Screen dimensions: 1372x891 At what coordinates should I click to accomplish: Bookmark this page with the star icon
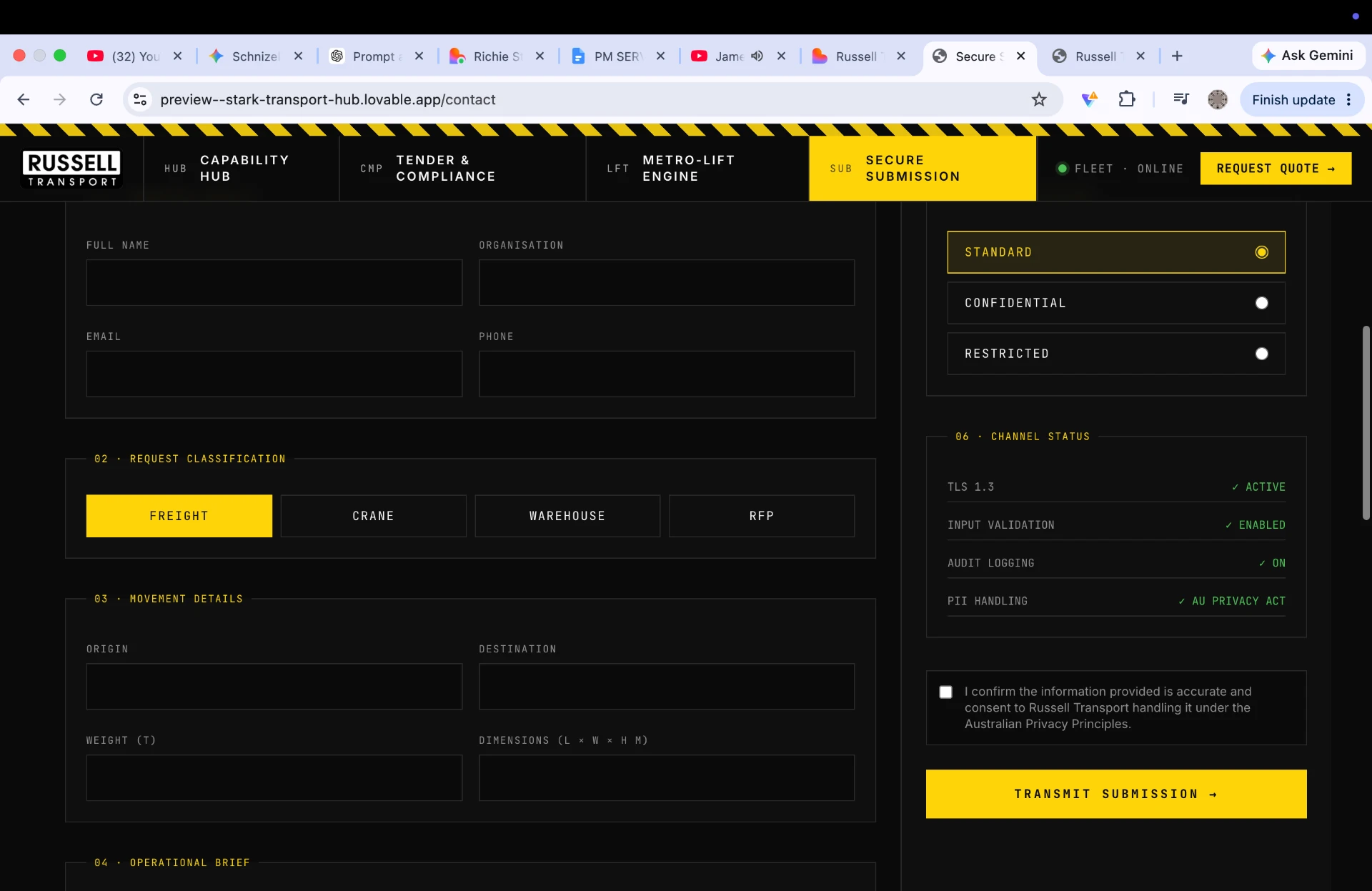(x=1039, y=99)
